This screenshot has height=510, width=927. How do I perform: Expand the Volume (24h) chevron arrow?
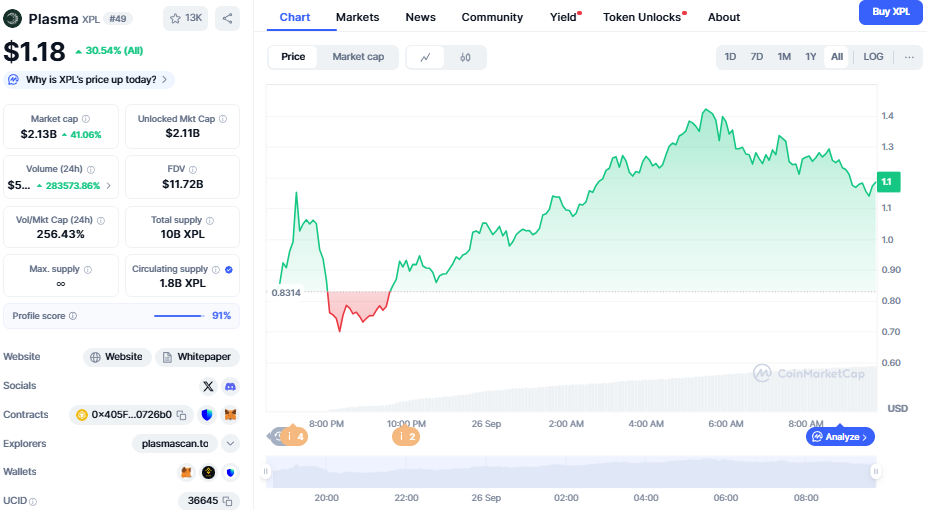pyautogui.click(x=108, y=186)
